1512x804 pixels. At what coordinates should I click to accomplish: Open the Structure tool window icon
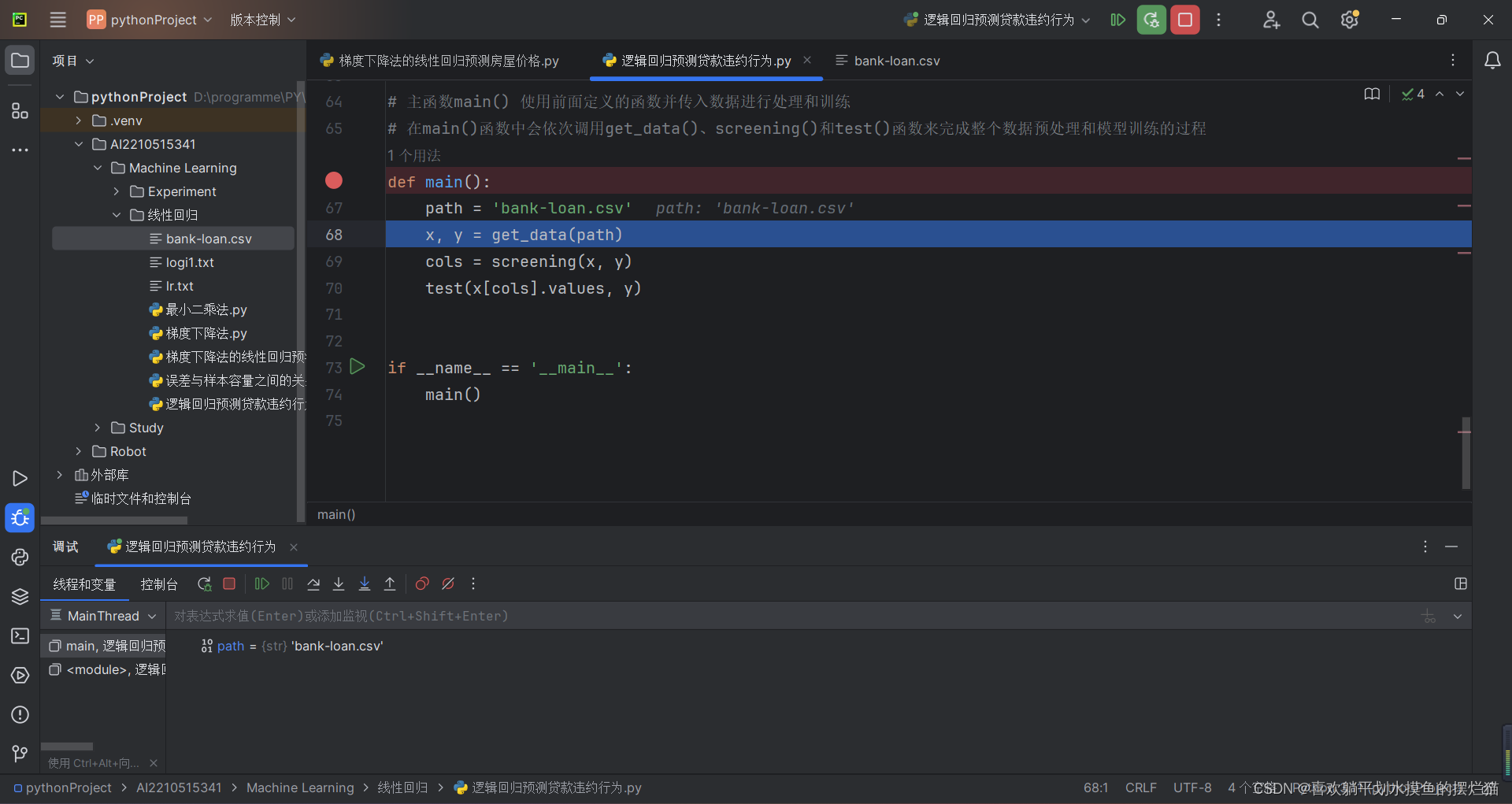click(20, 111)
